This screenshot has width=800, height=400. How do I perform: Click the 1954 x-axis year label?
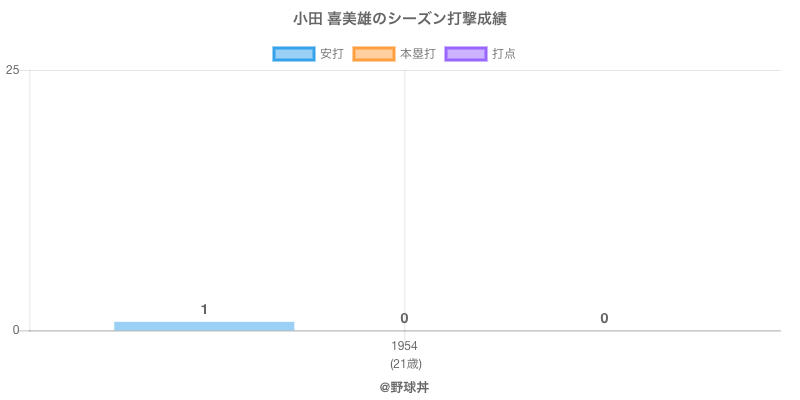[405, 346]
